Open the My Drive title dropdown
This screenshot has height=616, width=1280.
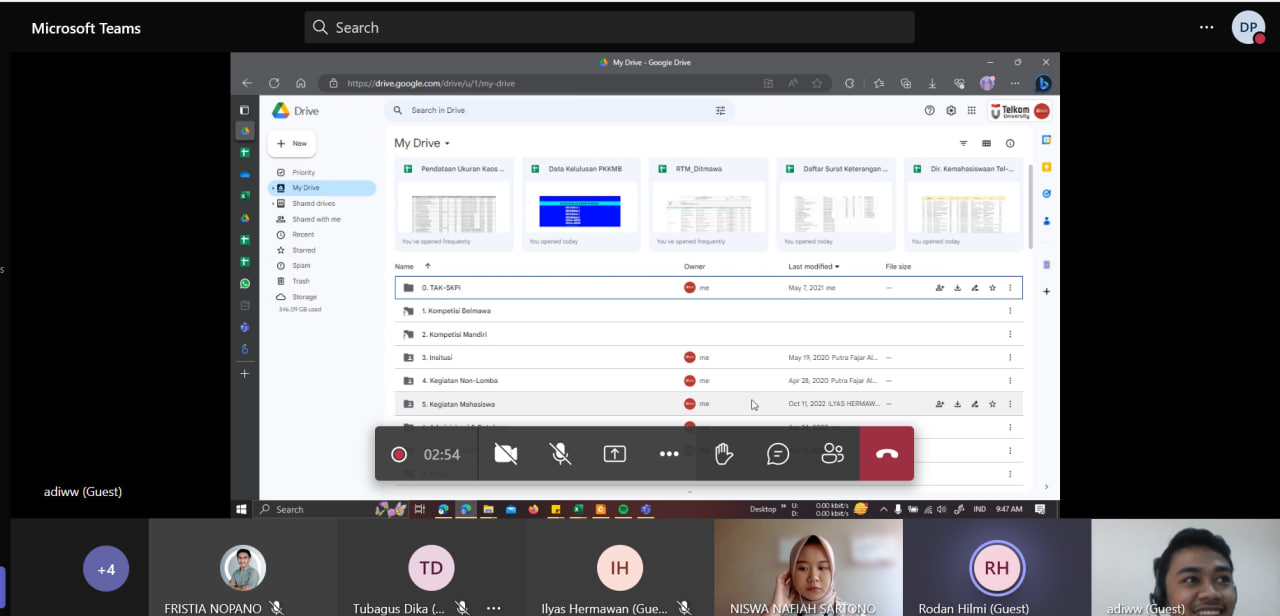422,143
